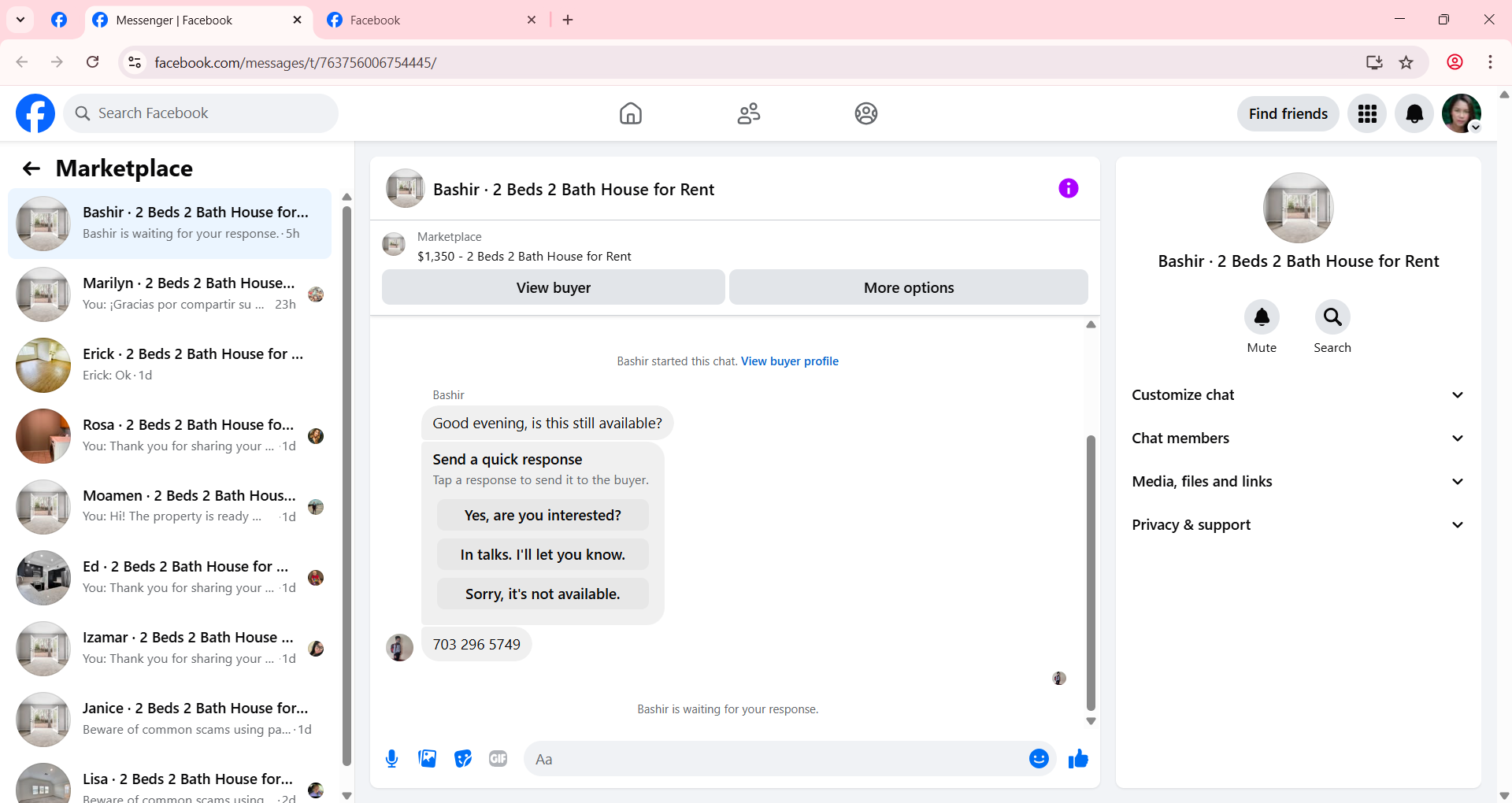This screenshot has height=803, width=1512.
Task: Send 'In talks. I'll let you know.' response
Action: 543,554
